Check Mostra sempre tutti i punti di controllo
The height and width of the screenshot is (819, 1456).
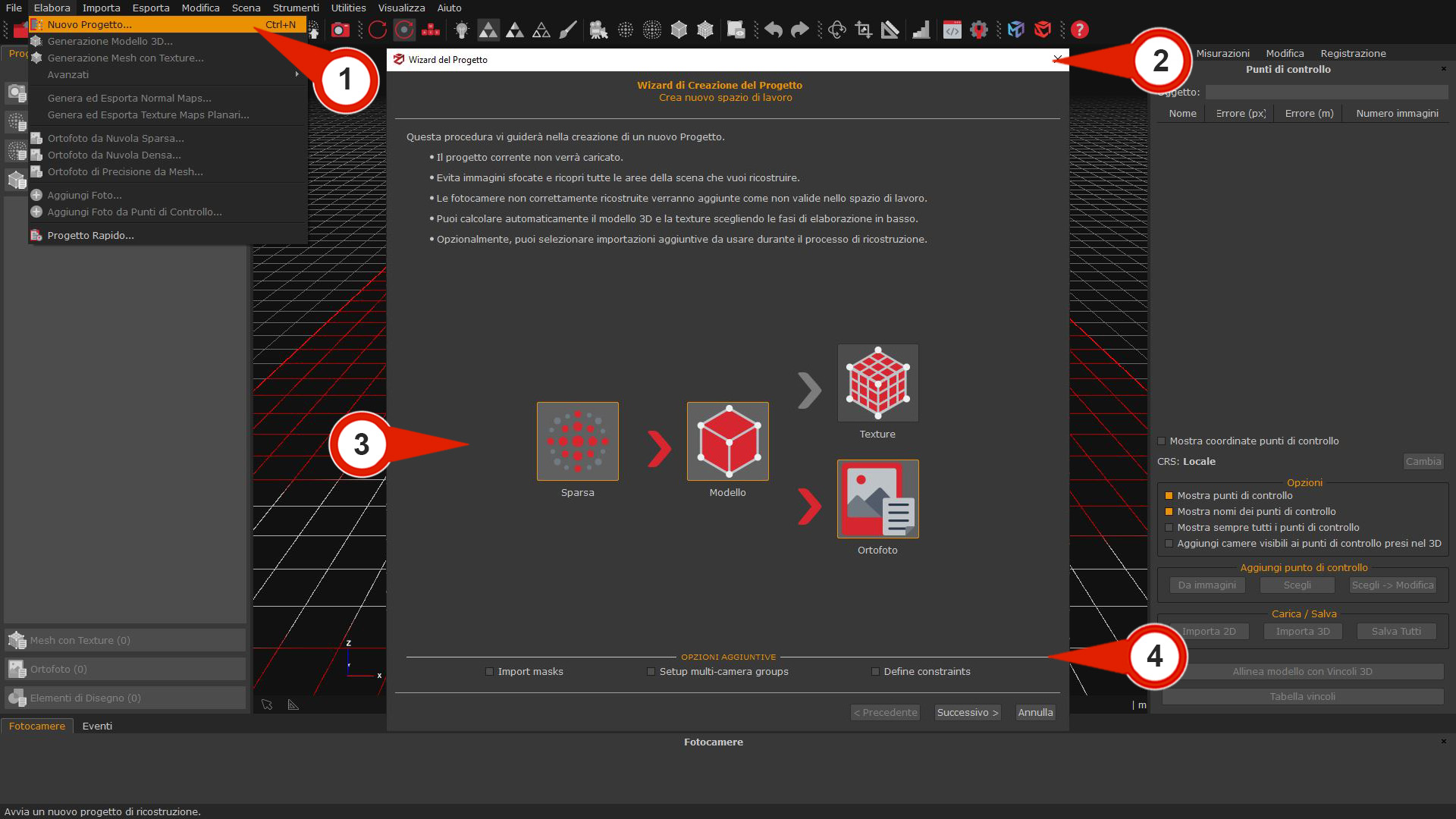[x=1169, y=527]
